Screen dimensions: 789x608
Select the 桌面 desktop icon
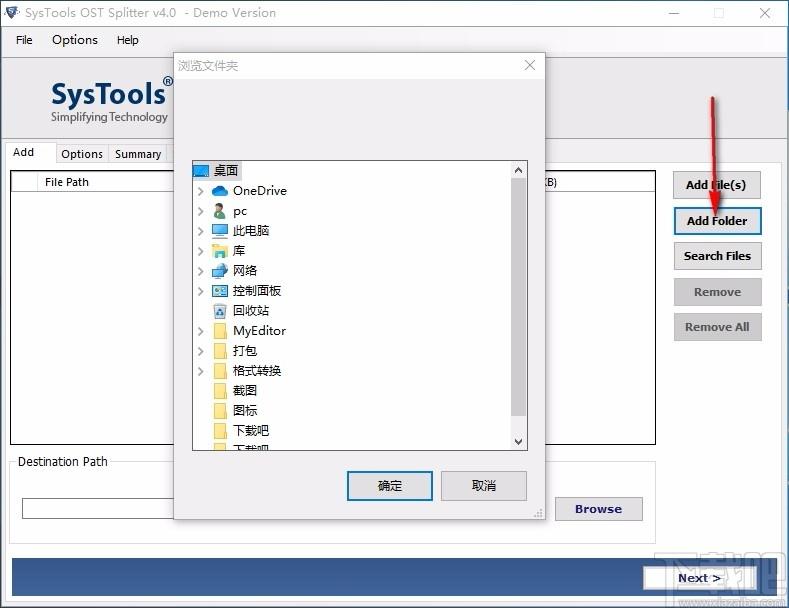(x=201, y=171)
